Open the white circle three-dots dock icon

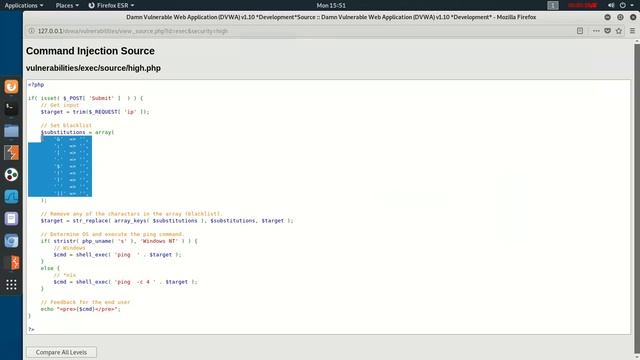[11, 175]
